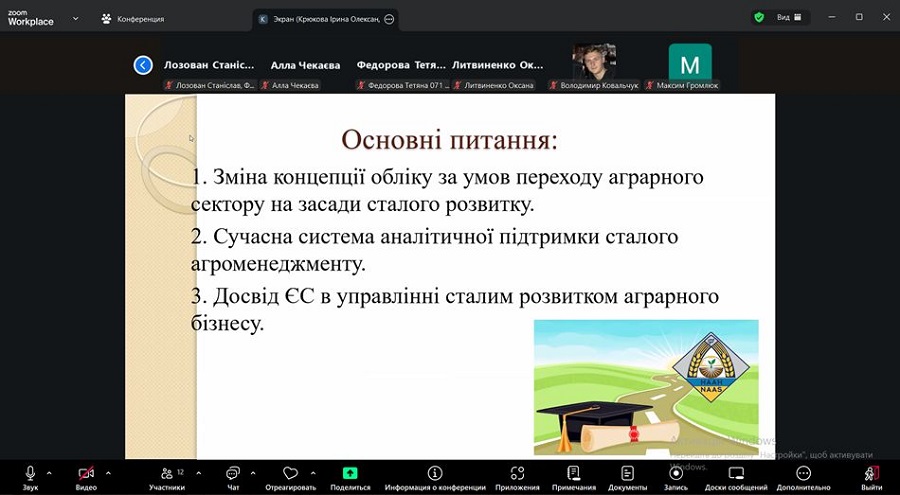Open the Участники participants panel
This screenshot has height=495, width=900.
pos(167,474)
